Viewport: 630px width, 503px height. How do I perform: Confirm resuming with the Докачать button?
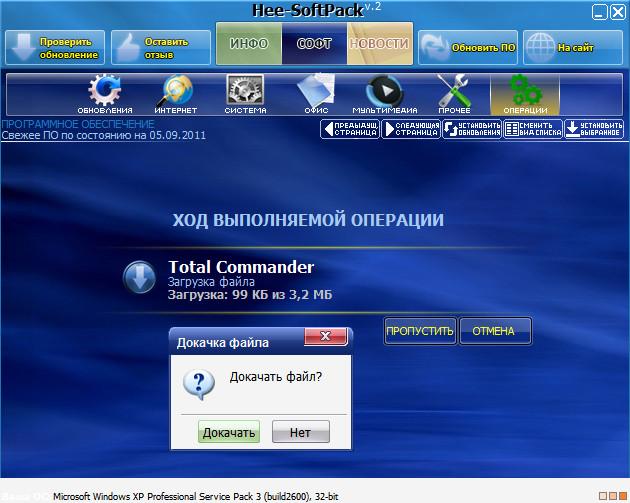tap(229, 432)
